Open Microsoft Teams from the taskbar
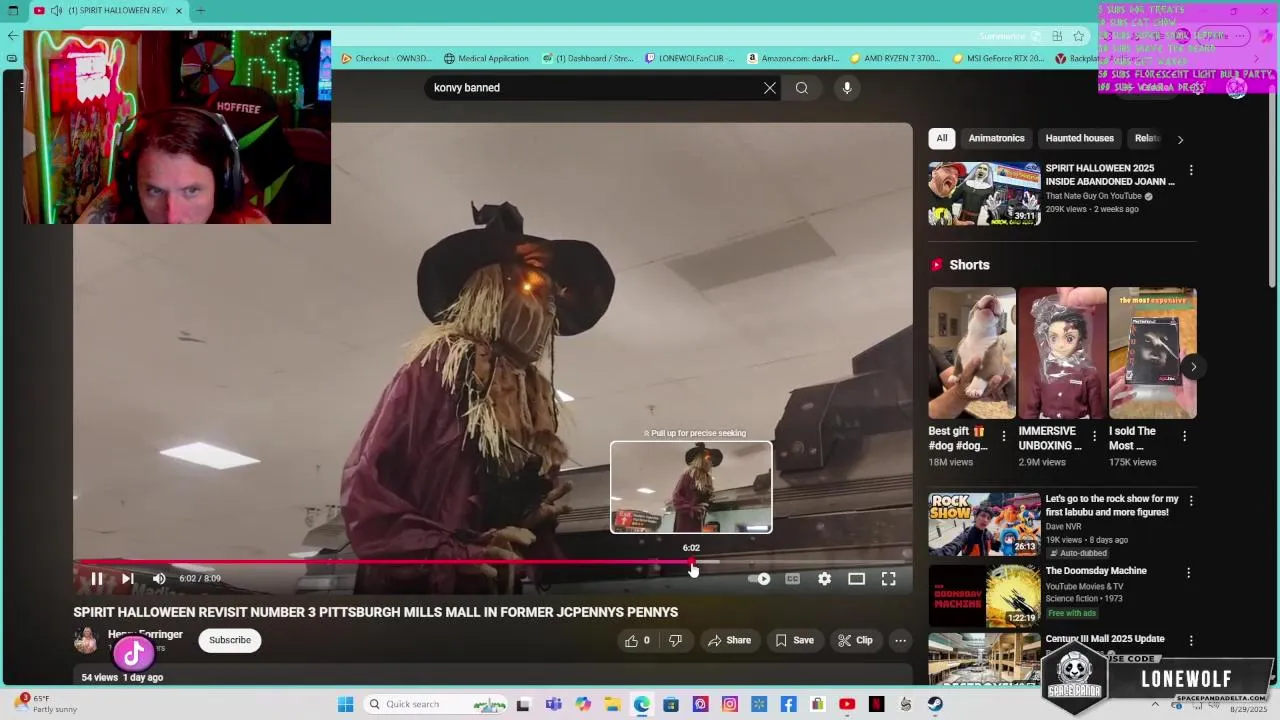 [553, 704]
